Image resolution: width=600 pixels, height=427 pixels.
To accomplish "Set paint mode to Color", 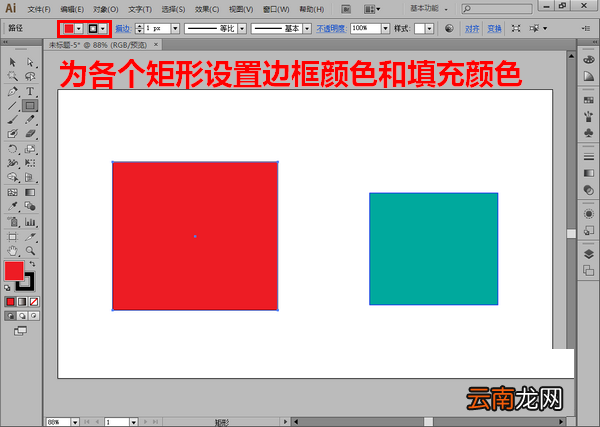I will pyautogui.click(x=10, y=302).
